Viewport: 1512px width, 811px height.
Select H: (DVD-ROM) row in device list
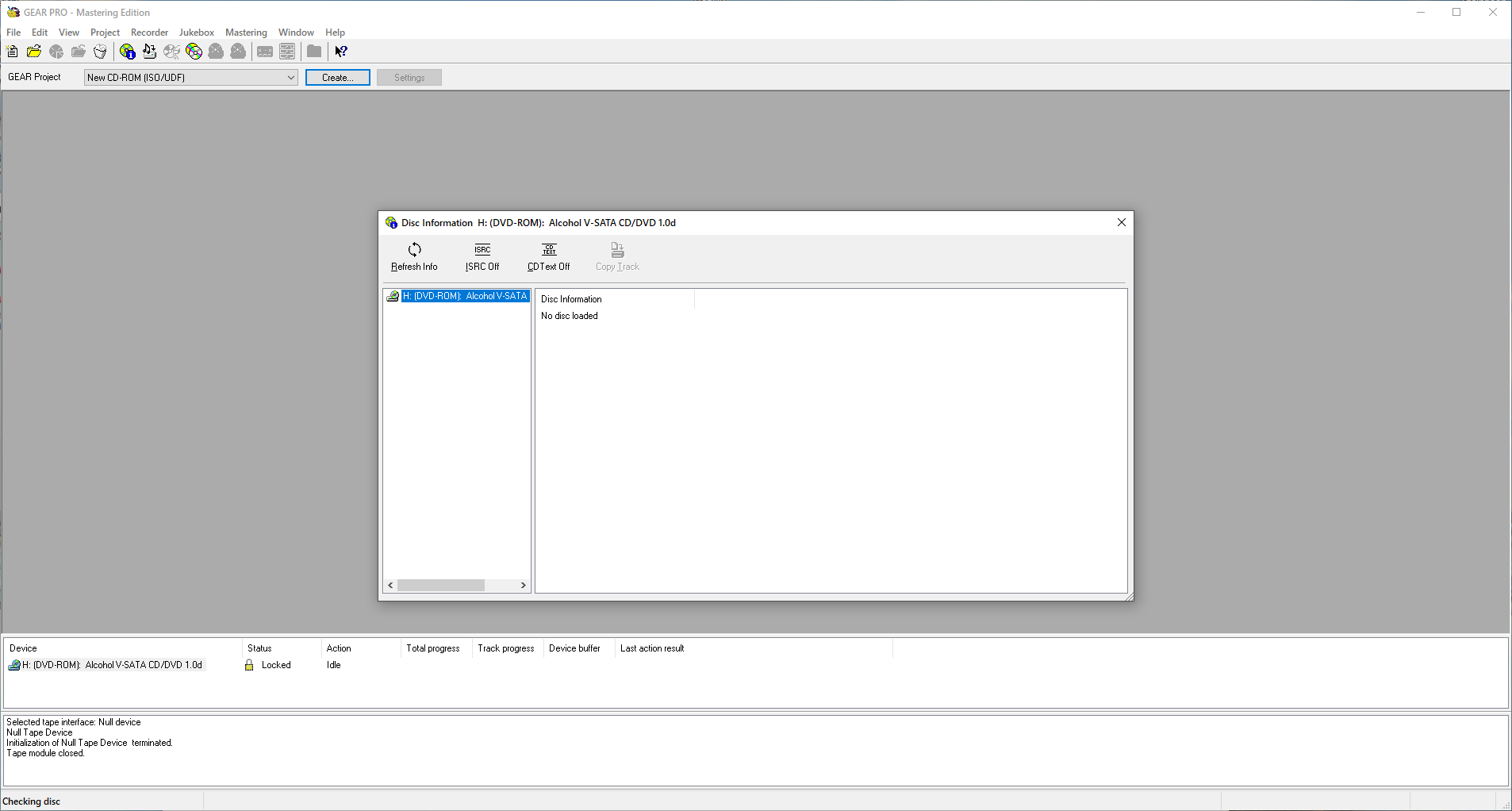(x=112, y=665)
